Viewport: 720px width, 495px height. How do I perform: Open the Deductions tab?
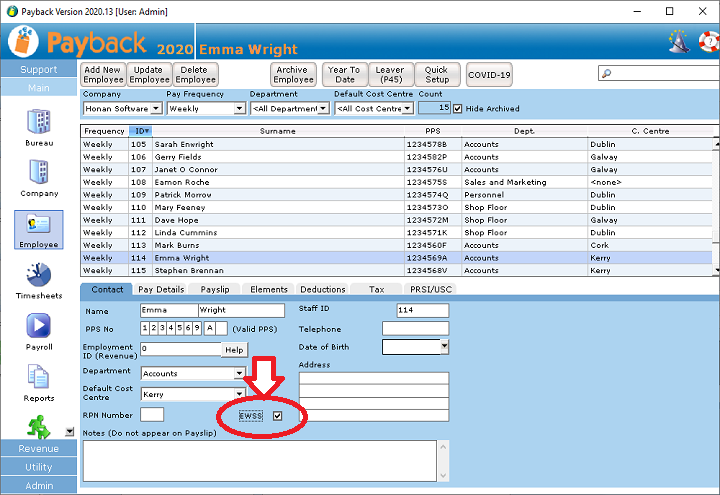(323, 289)
